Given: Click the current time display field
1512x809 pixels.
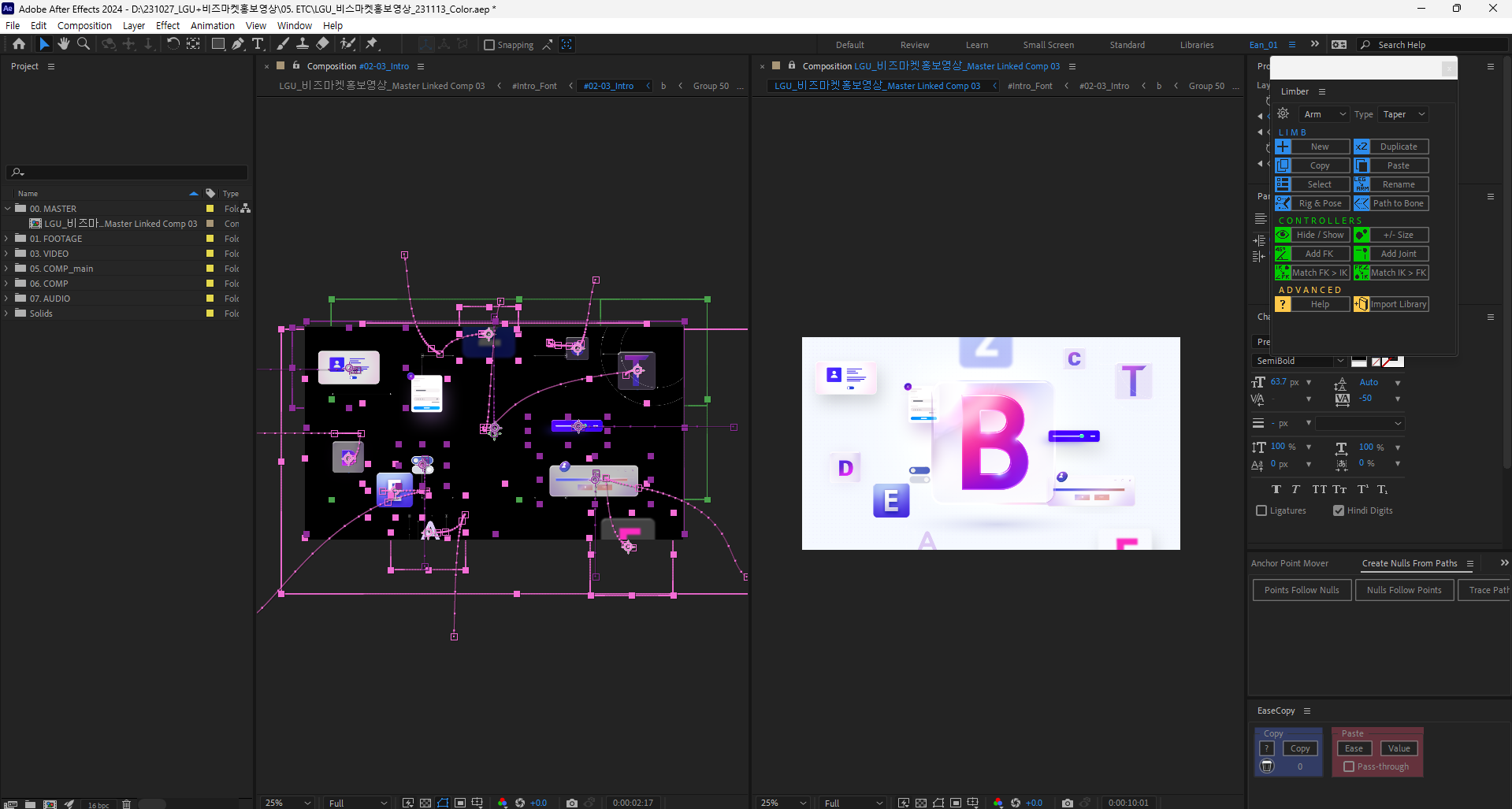Looking at the screenshot, I should 632,803.
